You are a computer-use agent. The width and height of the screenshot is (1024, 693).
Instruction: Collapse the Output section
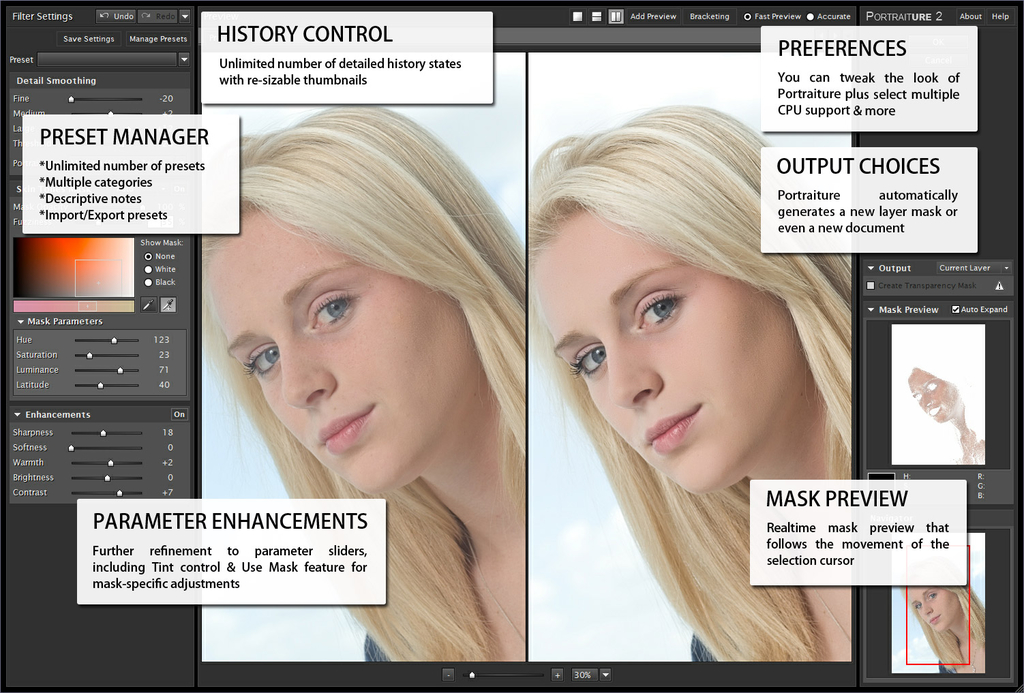pyautogui.click(x=871, y=268)
